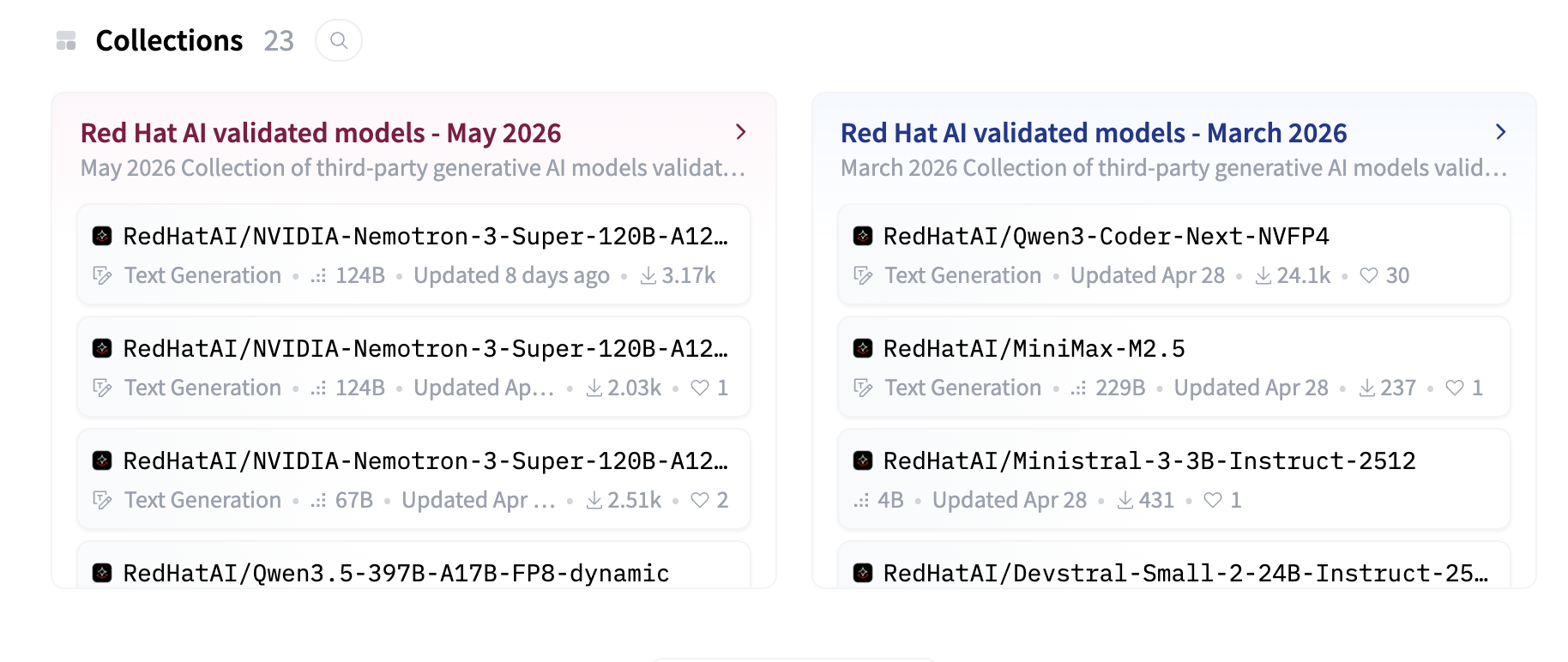The height and width of the screenshot is (662, 1568).
Task: Click the RedHatAI avatar on the Nemotron card updated 8 days ago
Action: (x=102, y=236)
